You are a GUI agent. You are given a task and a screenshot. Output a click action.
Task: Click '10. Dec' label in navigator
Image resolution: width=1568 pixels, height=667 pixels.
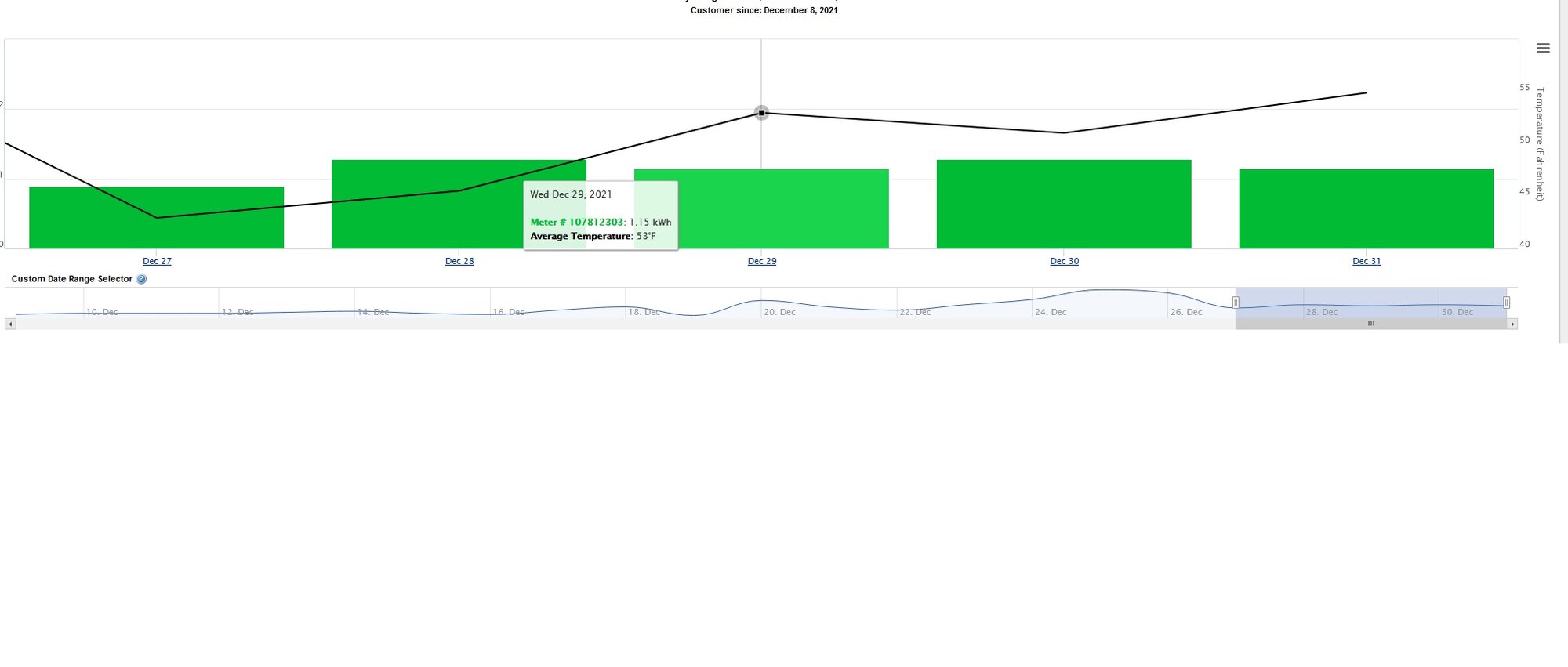[x=102, y=312]
